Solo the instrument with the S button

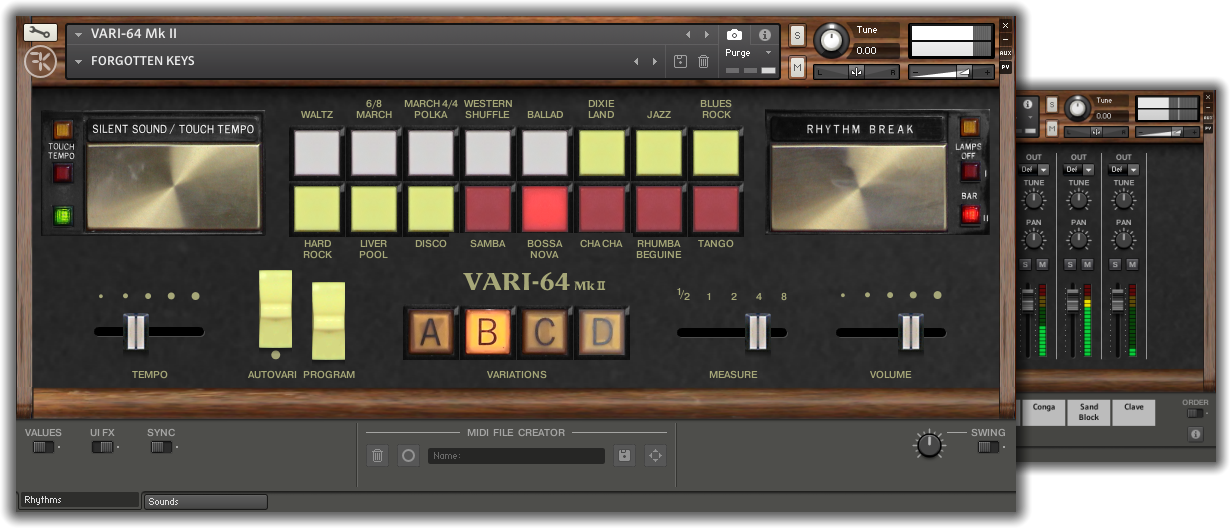(x=797, y=35)
